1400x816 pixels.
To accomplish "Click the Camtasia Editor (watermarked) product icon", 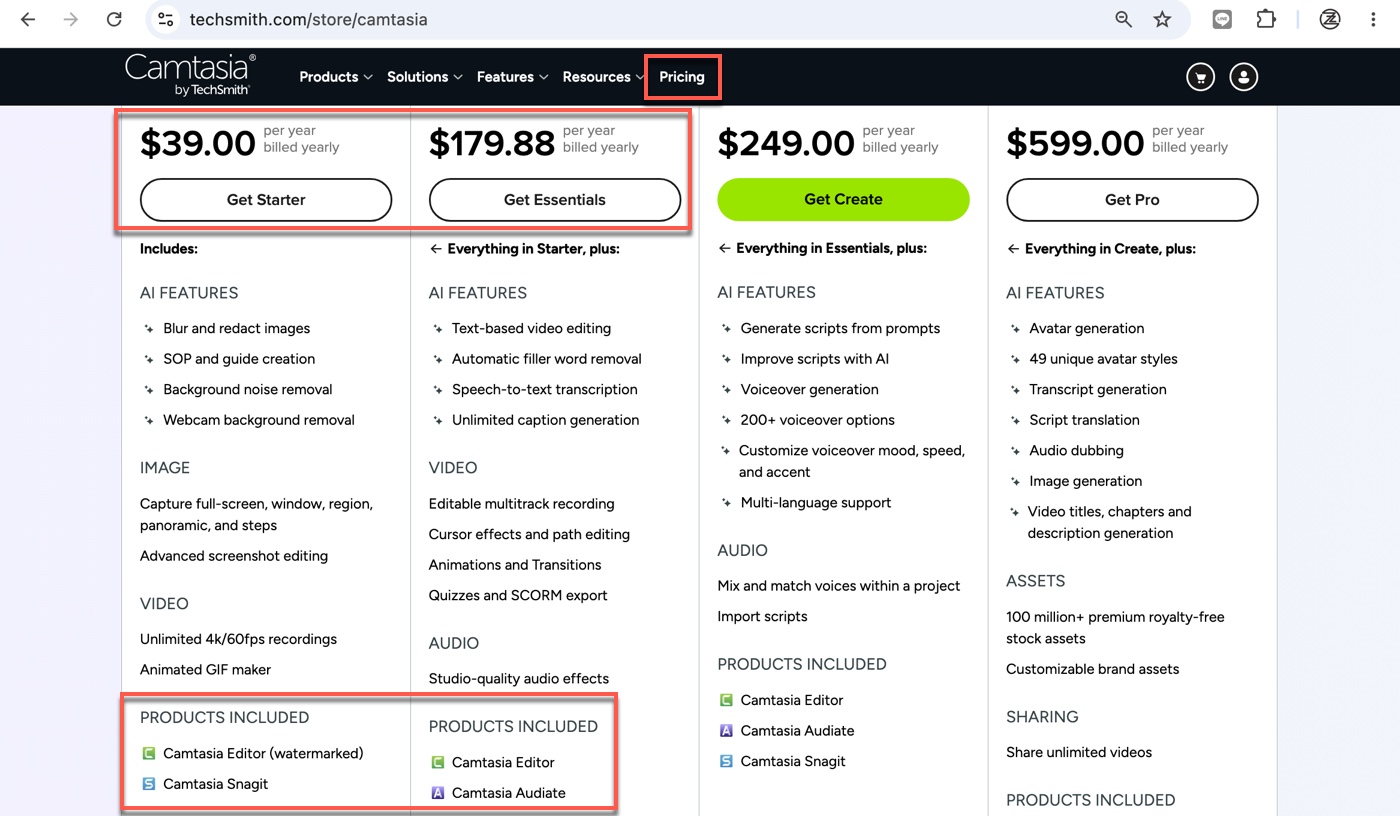I will pyautogui.click(x=149, y=753).
